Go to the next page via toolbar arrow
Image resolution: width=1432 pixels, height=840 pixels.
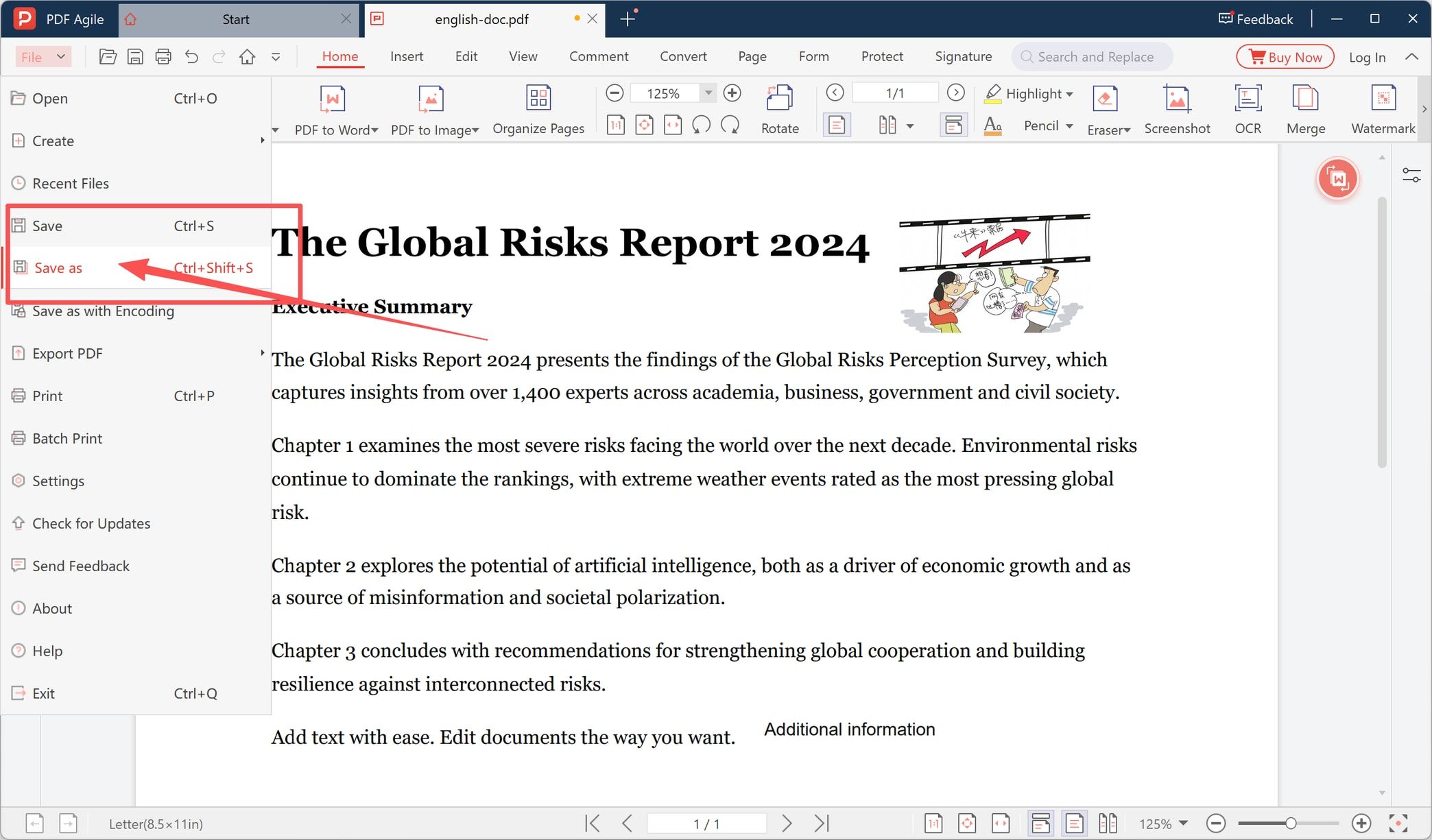tap(955, 93)
